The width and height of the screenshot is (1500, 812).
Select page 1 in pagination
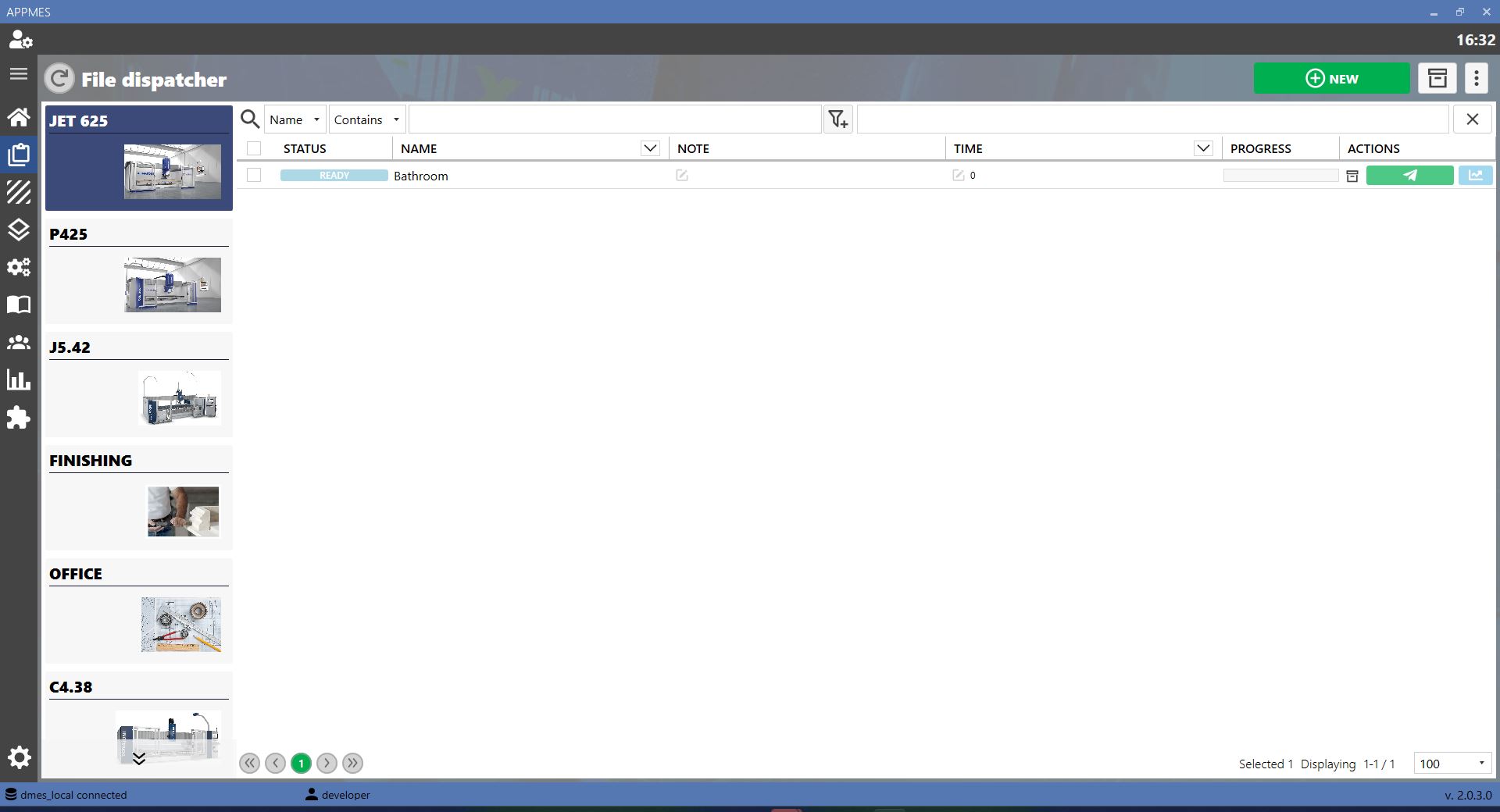tap(301, 764)
